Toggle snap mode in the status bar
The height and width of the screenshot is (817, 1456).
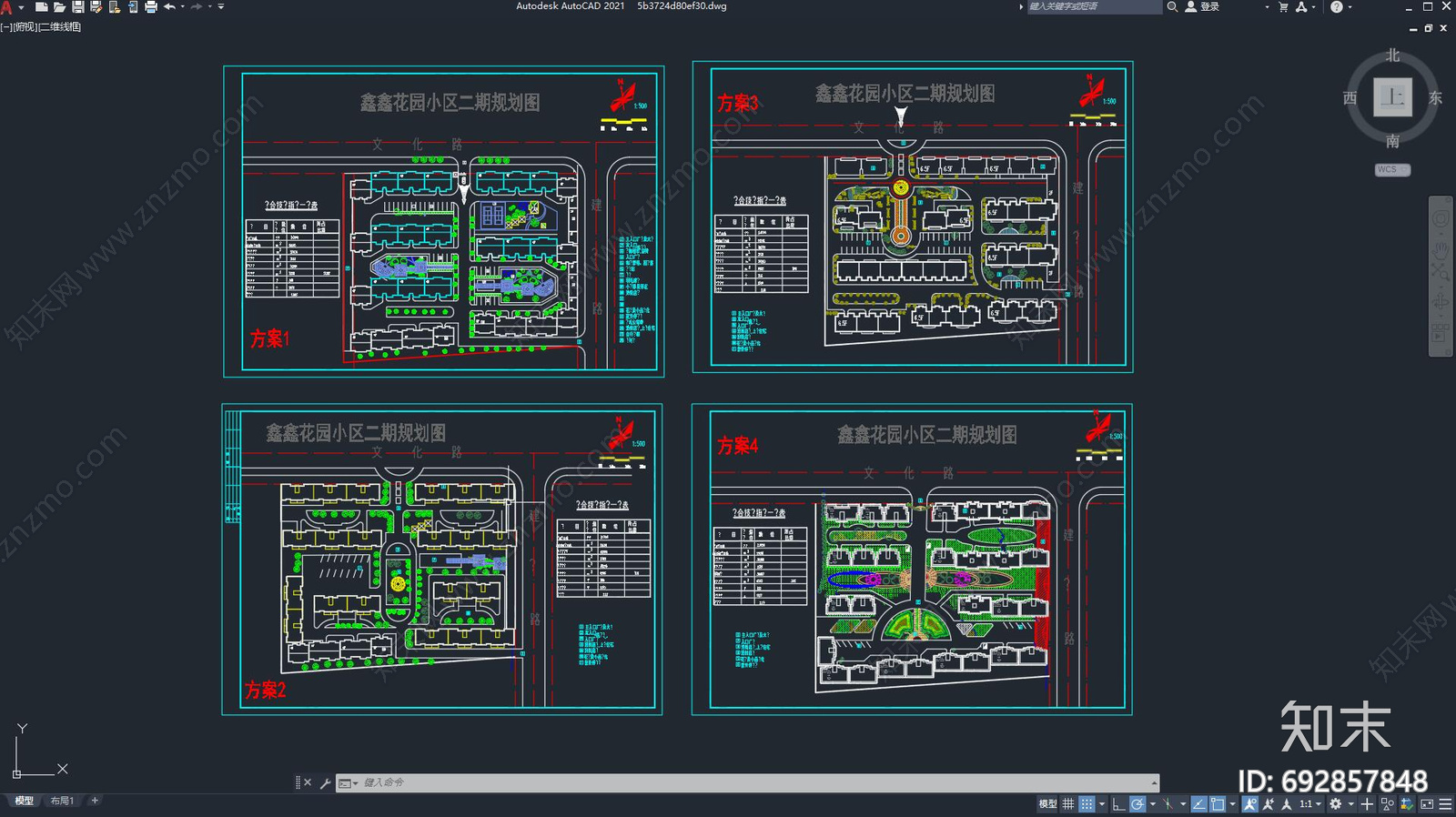1087,804
